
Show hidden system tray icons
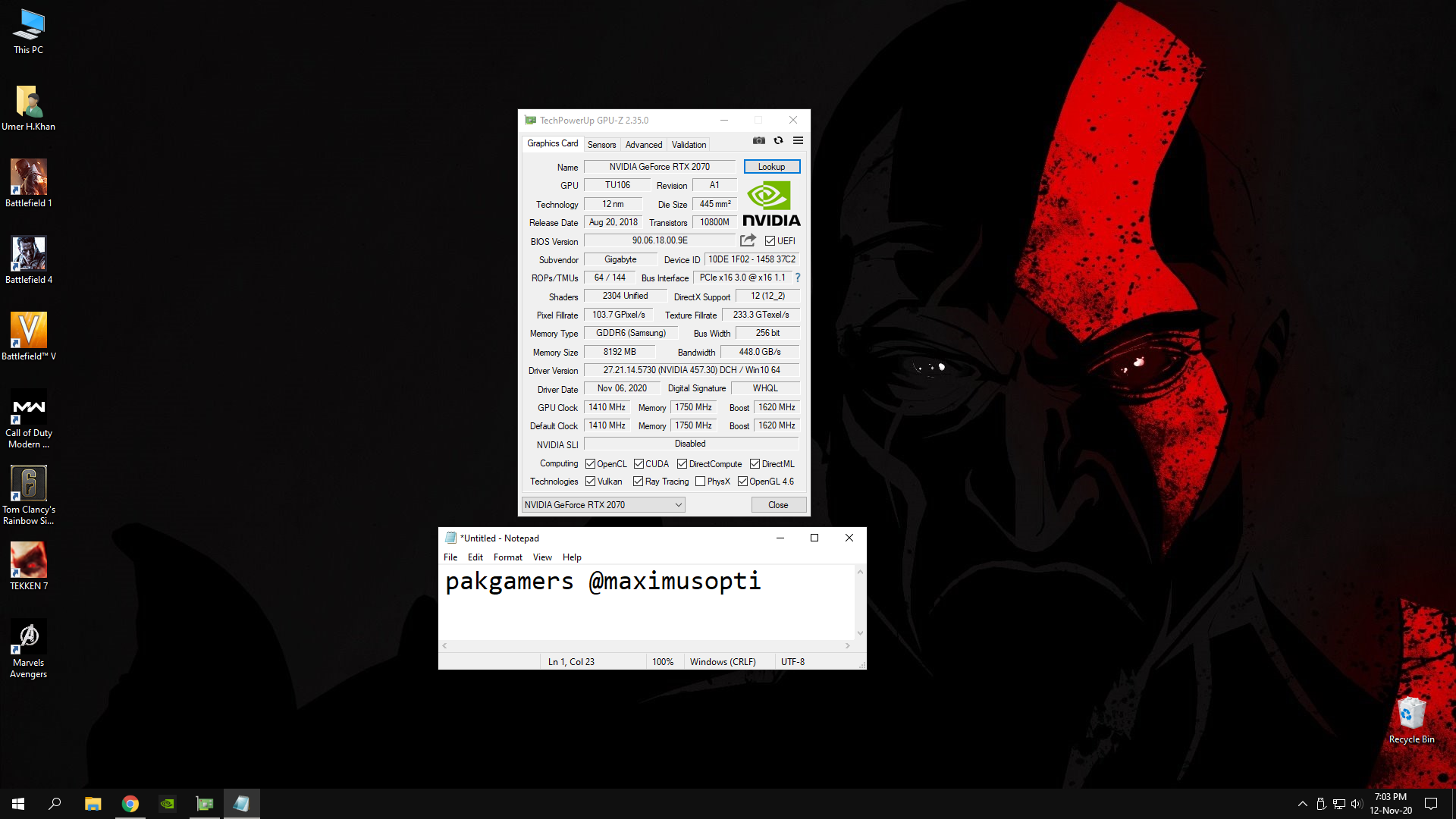1302,804
